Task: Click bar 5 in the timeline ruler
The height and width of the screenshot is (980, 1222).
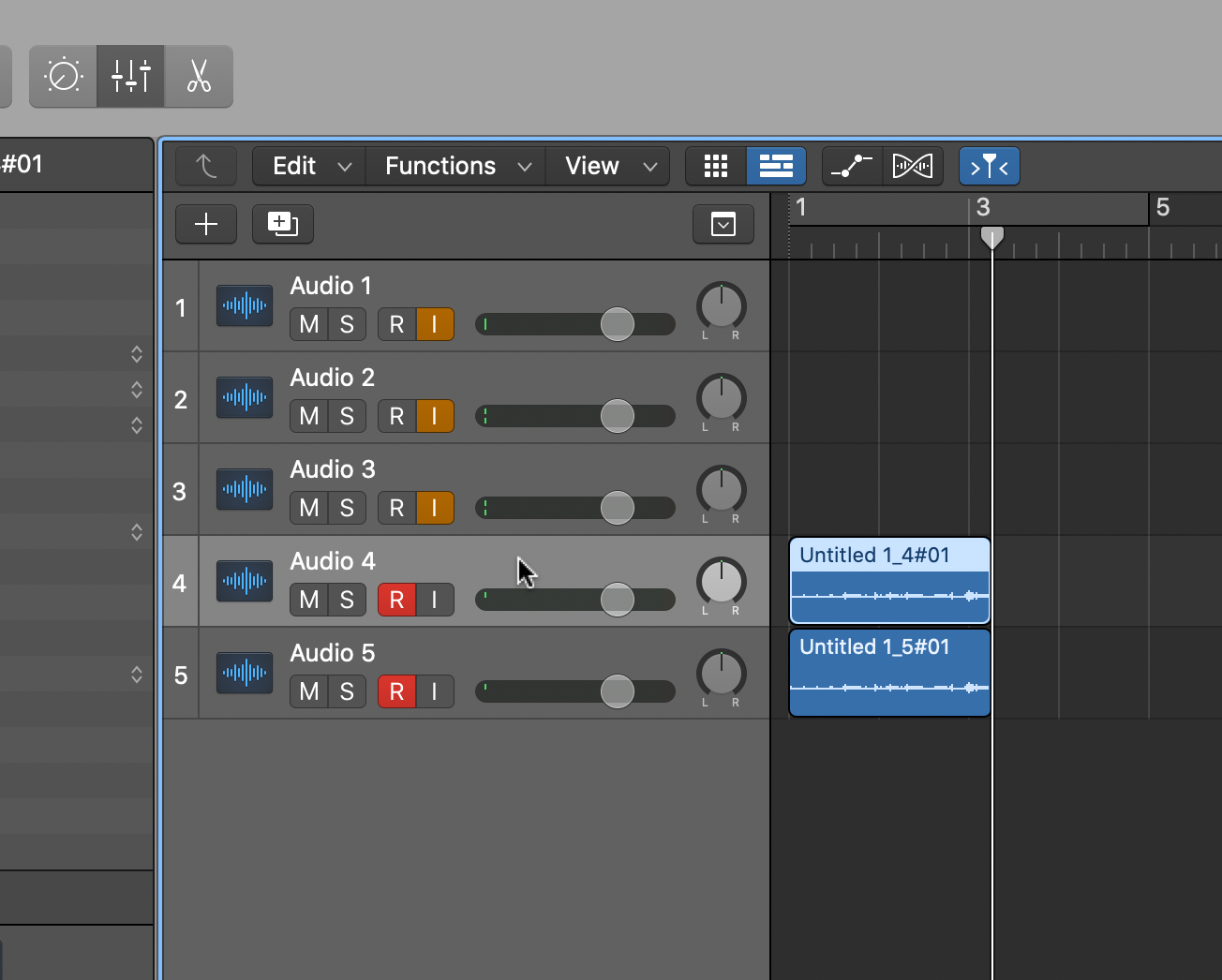Action: tap(1163, 207)
